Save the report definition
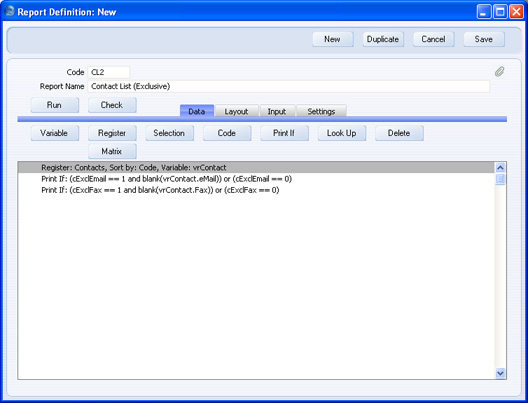Viewport: 528px width, 403px height. pyautogui.click(x=484, y=39)
